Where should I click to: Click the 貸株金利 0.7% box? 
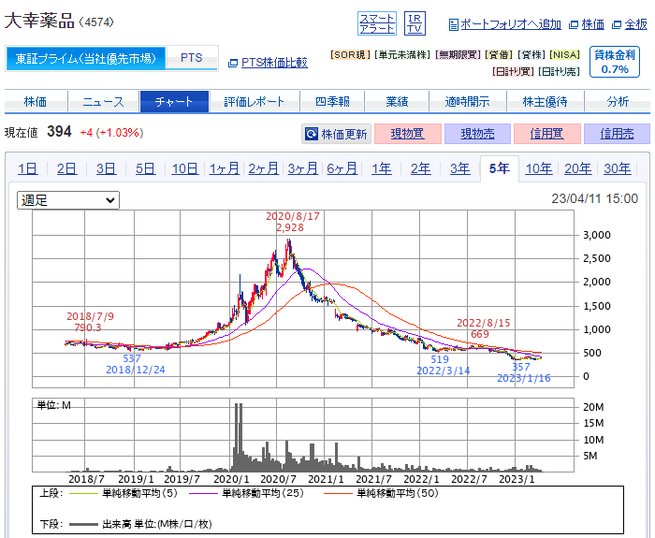point(614,62)
